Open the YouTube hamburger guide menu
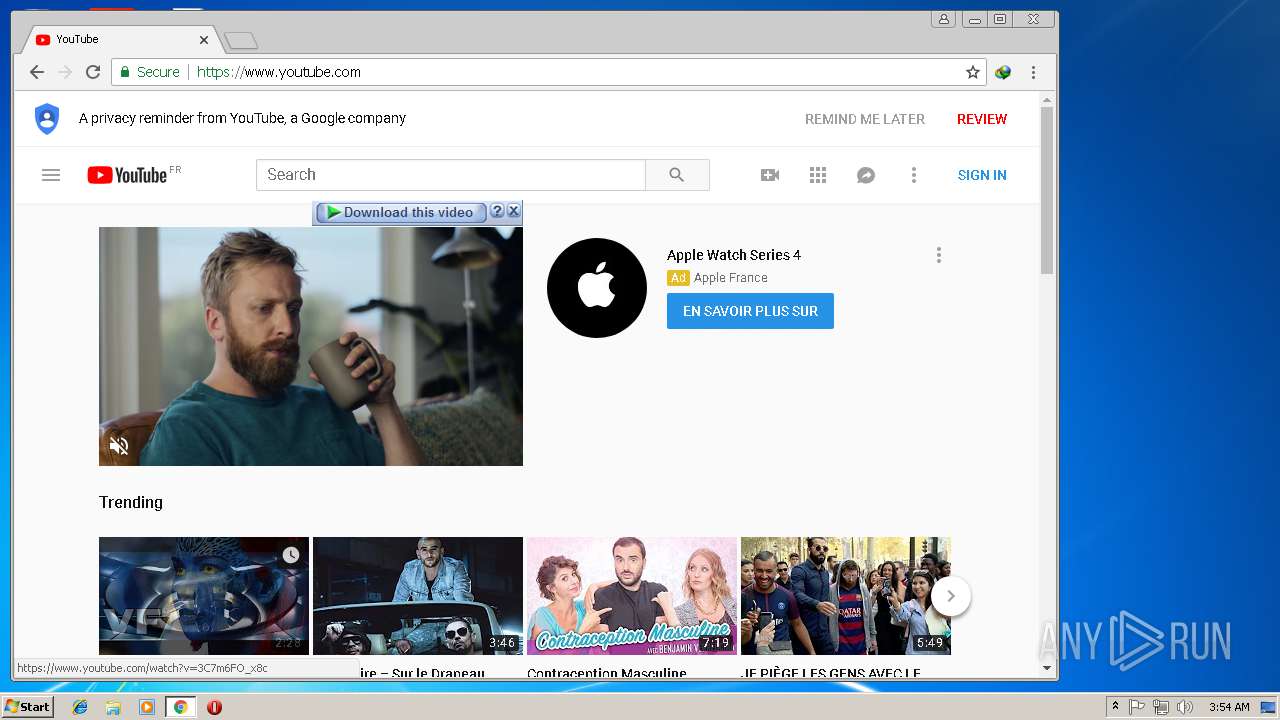The image size is (1280, 720). coord(51,175)
